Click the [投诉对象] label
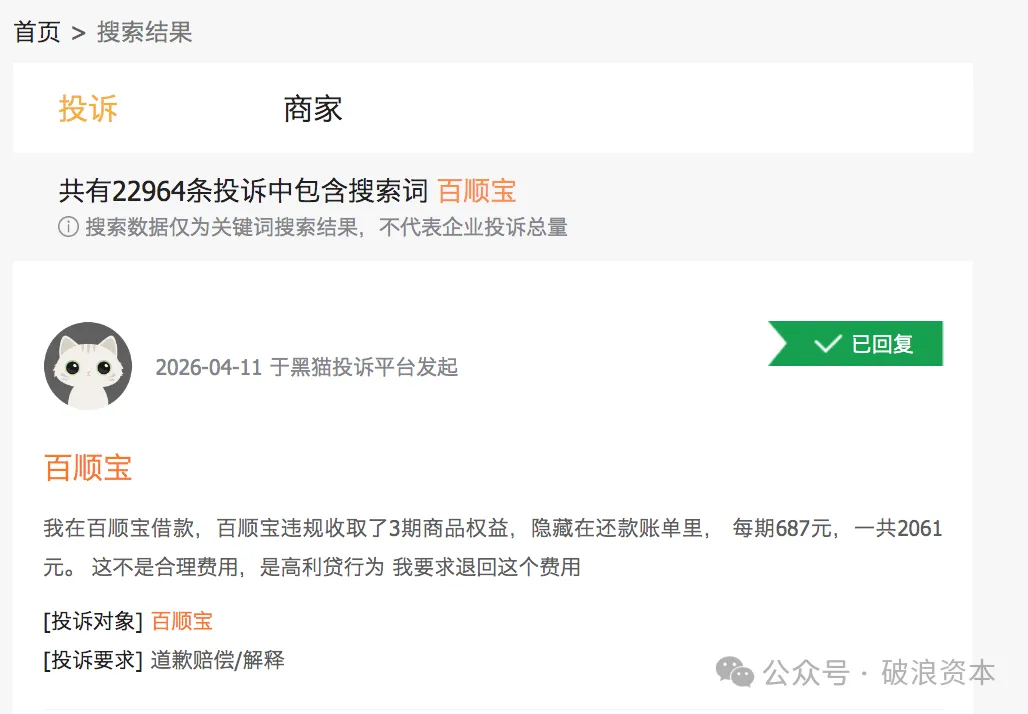The image size is (1028, 714). [94, 621]
